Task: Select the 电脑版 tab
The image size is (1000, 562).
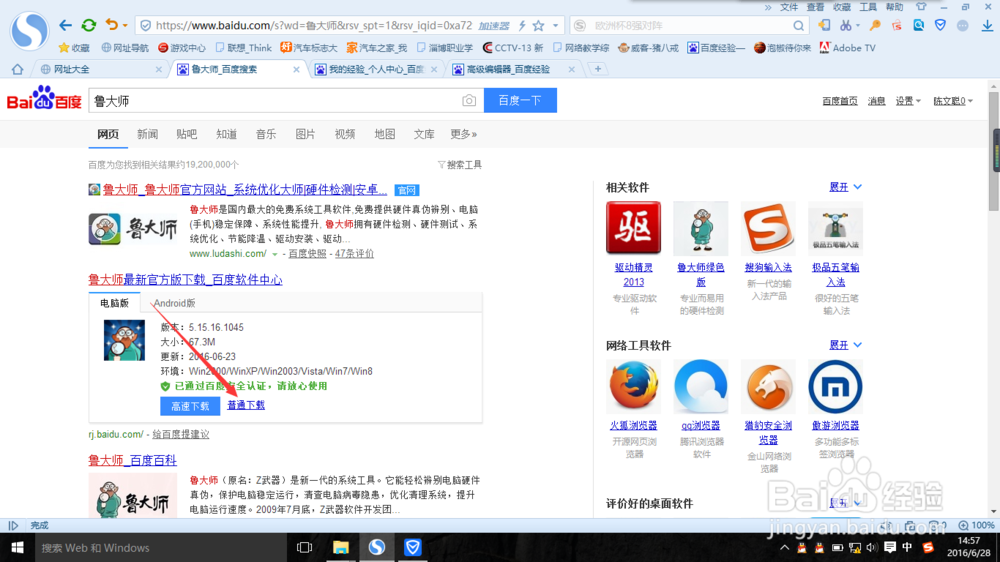Action: coord(114,303)
